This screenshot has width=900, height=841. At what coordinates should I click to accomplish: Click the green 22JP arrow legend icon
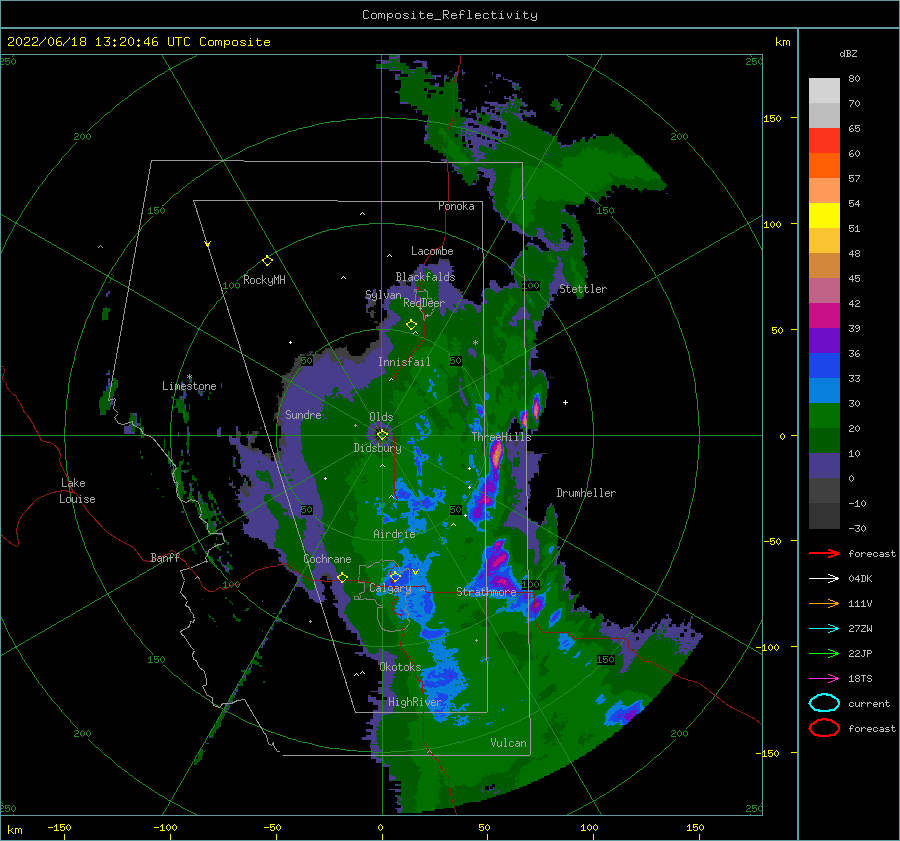pyautogui.click(x=824, y=653)
